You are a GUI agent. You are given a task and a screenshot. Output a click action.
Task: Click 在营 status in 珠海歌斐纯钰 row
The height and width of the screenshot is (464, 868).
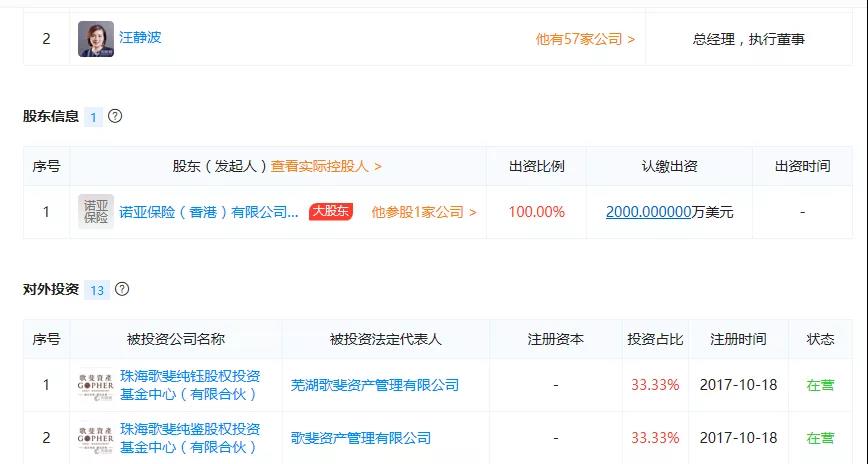click(820, 385)
